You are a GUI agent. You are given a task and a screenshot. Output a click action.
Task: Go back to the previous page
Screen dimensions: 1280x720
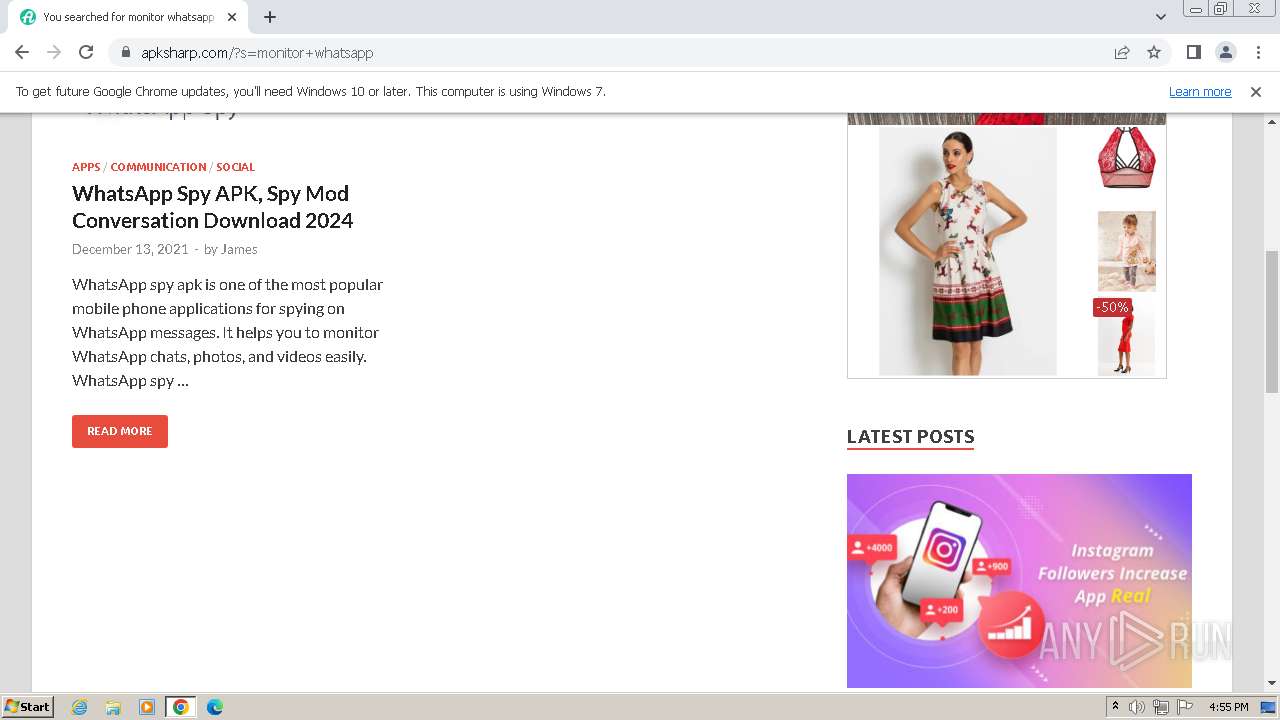pos(22,53)
